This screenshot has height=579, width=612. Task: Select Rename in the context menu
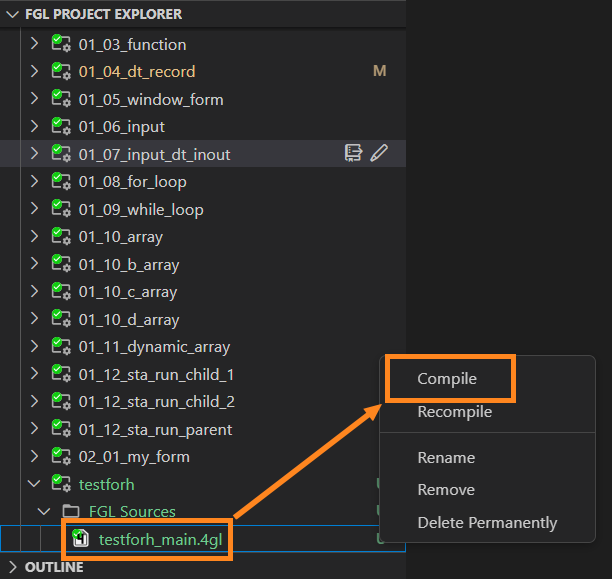(x=446, y=457)
